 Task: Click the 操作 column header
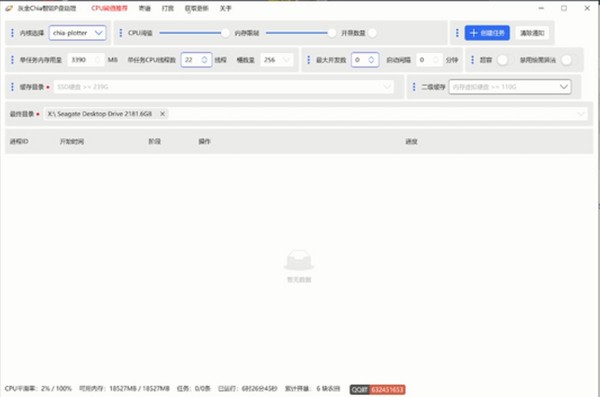point(204,141)
